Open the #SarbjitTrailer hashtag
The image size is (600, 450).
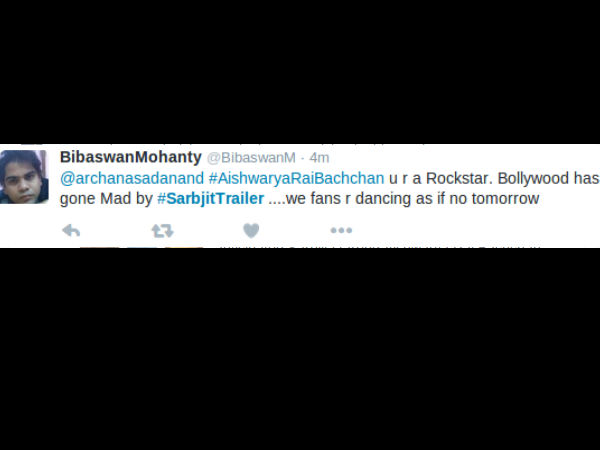pyautogui.click(x=211, y=199)
